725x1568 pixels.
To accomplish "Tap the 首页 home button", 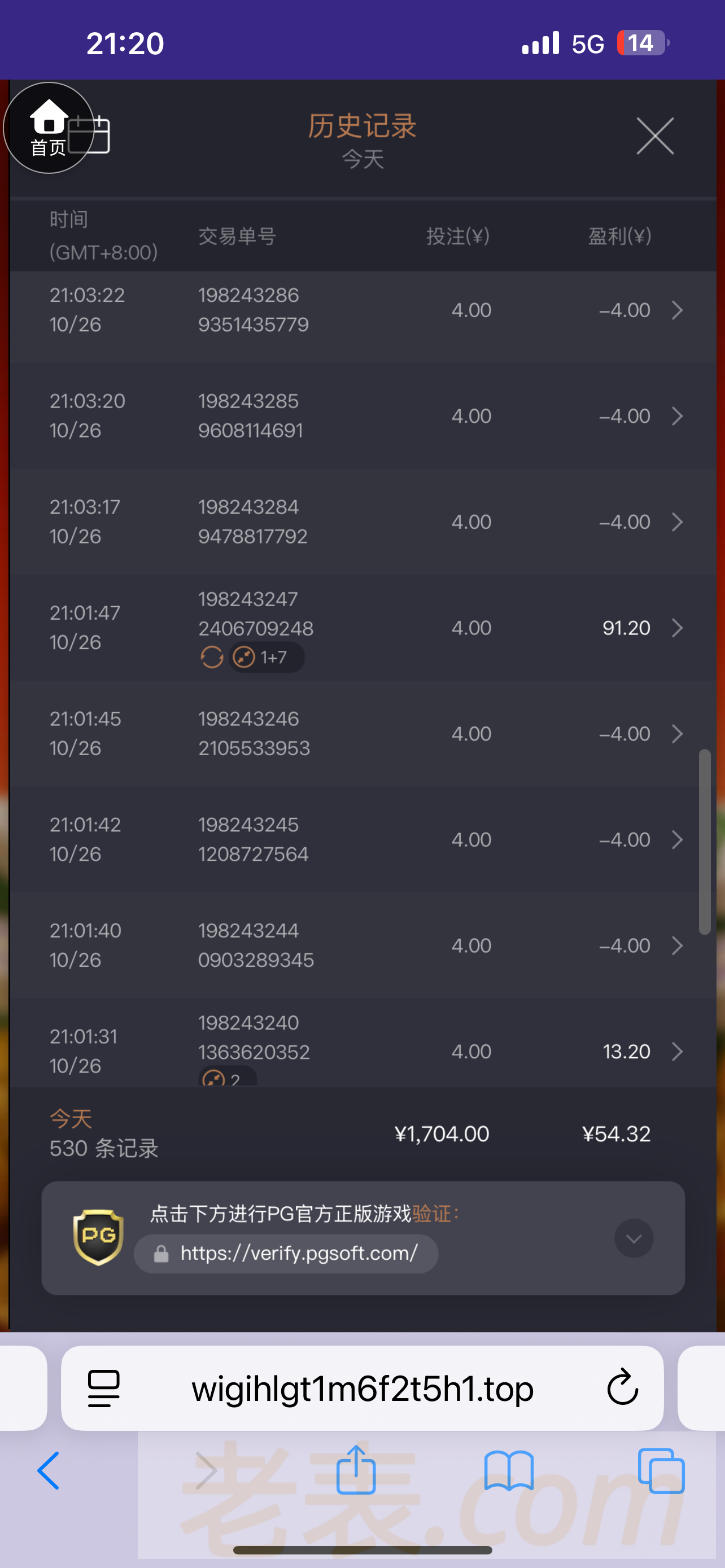I will point(48,128).
